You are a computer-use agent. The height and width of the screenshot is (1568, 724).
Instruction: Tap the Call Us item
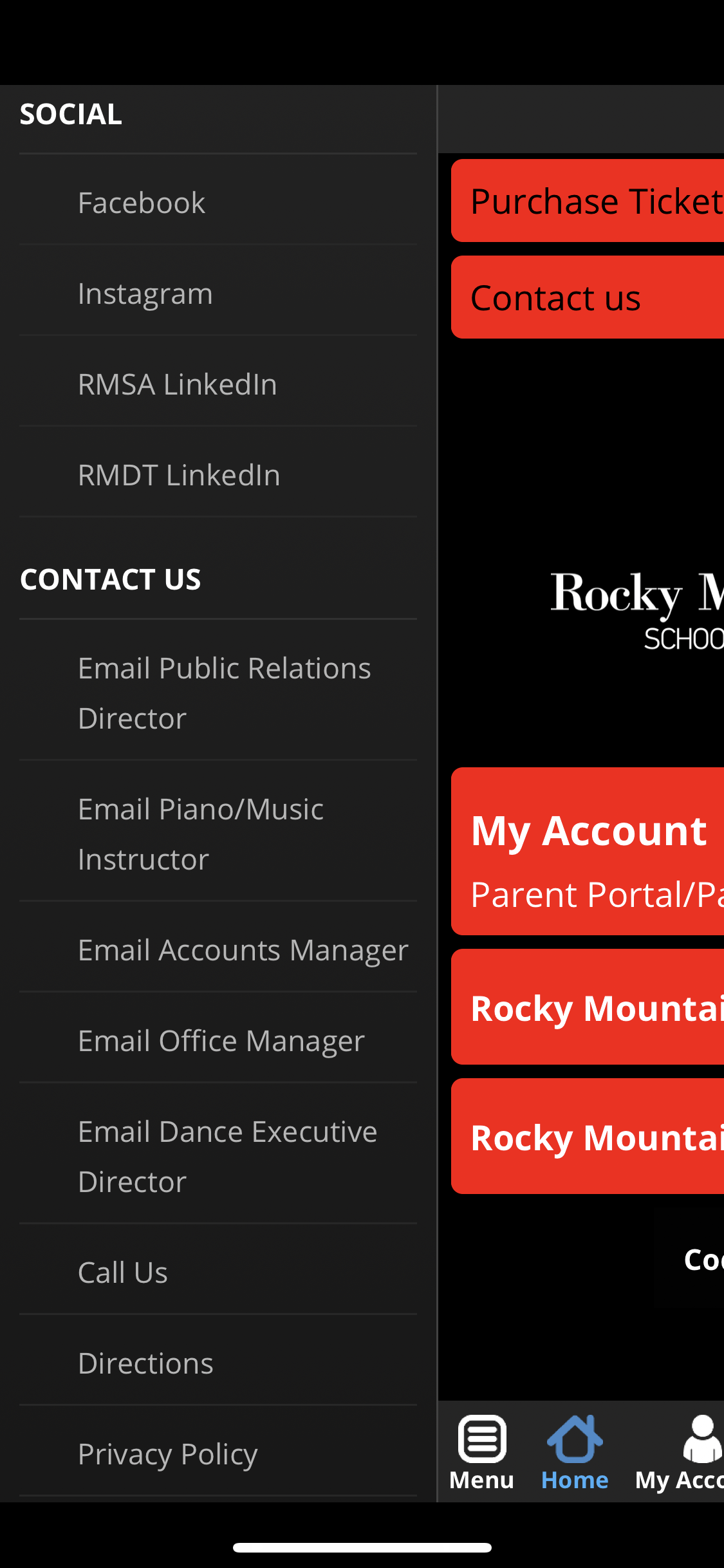pos(218,1273)
